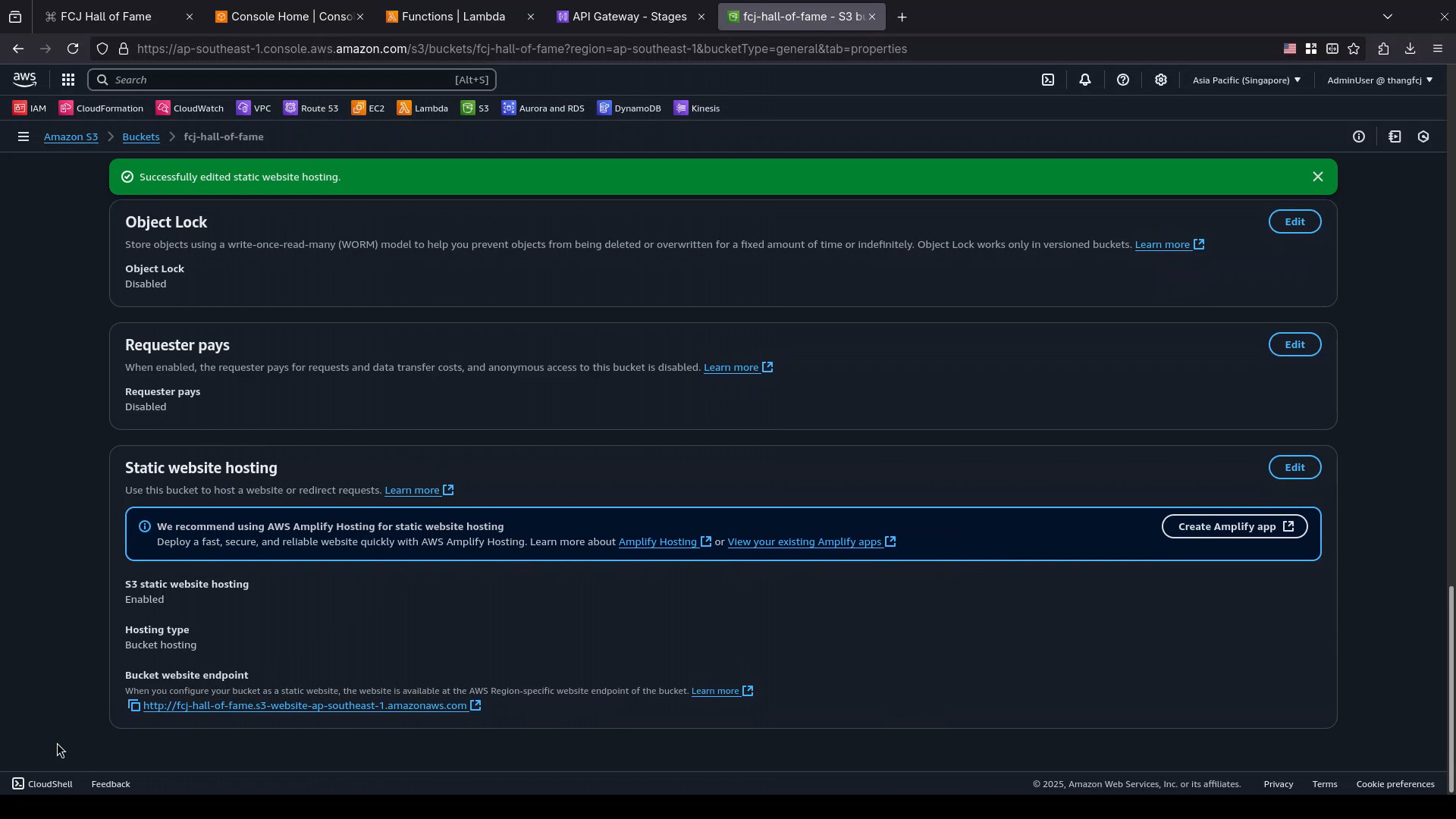Click Create Amplify app button
The height and width of the screenshot is (819, 1456).
pyautogui.click(x=1235, y=527)
